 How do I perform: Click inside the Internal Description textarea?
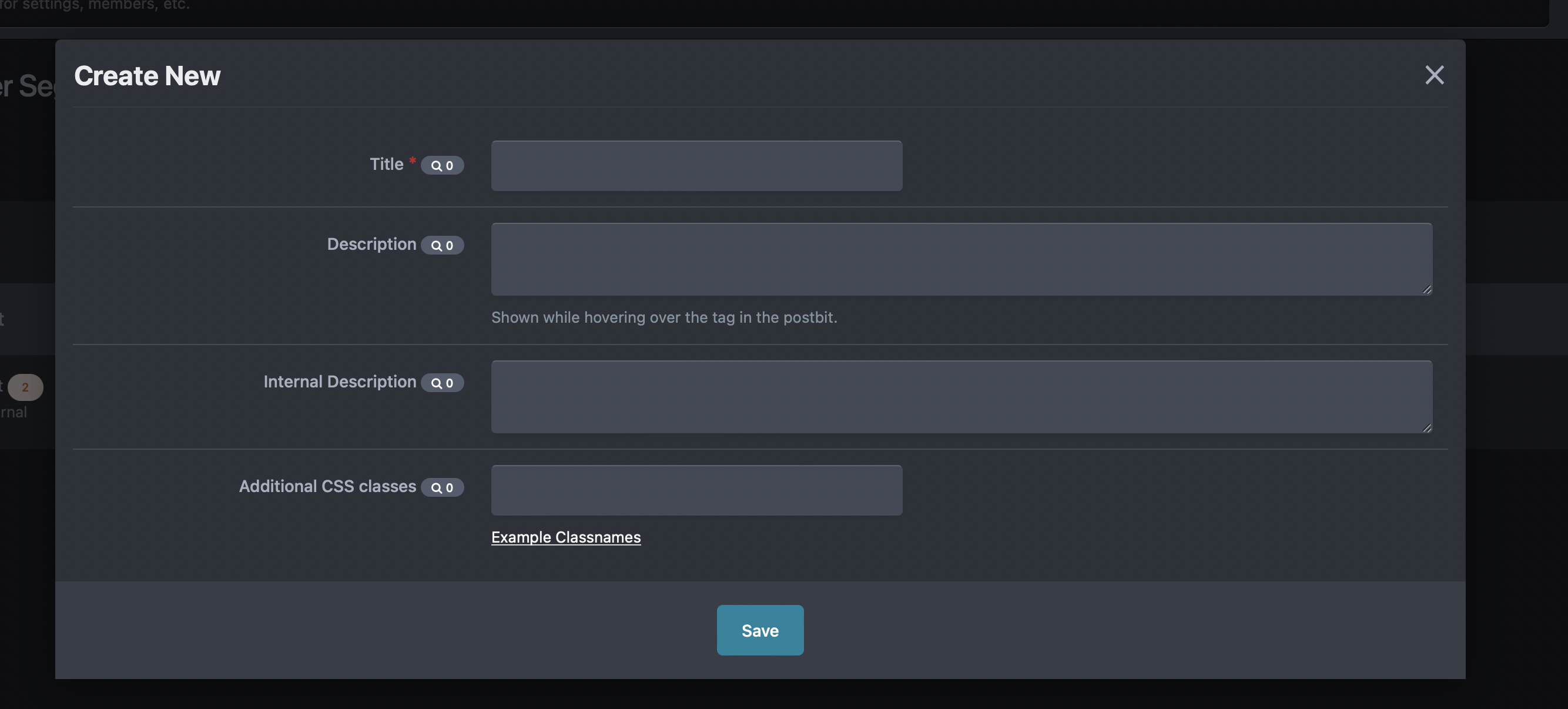tap(961, 397)
